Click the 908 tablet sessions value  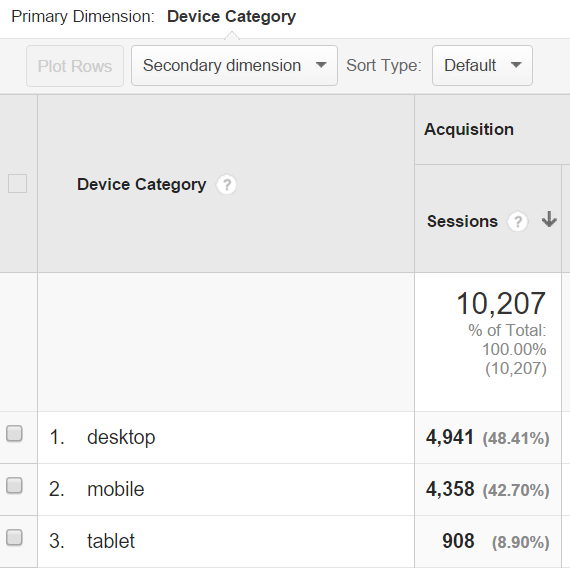[x=458, y=541]
